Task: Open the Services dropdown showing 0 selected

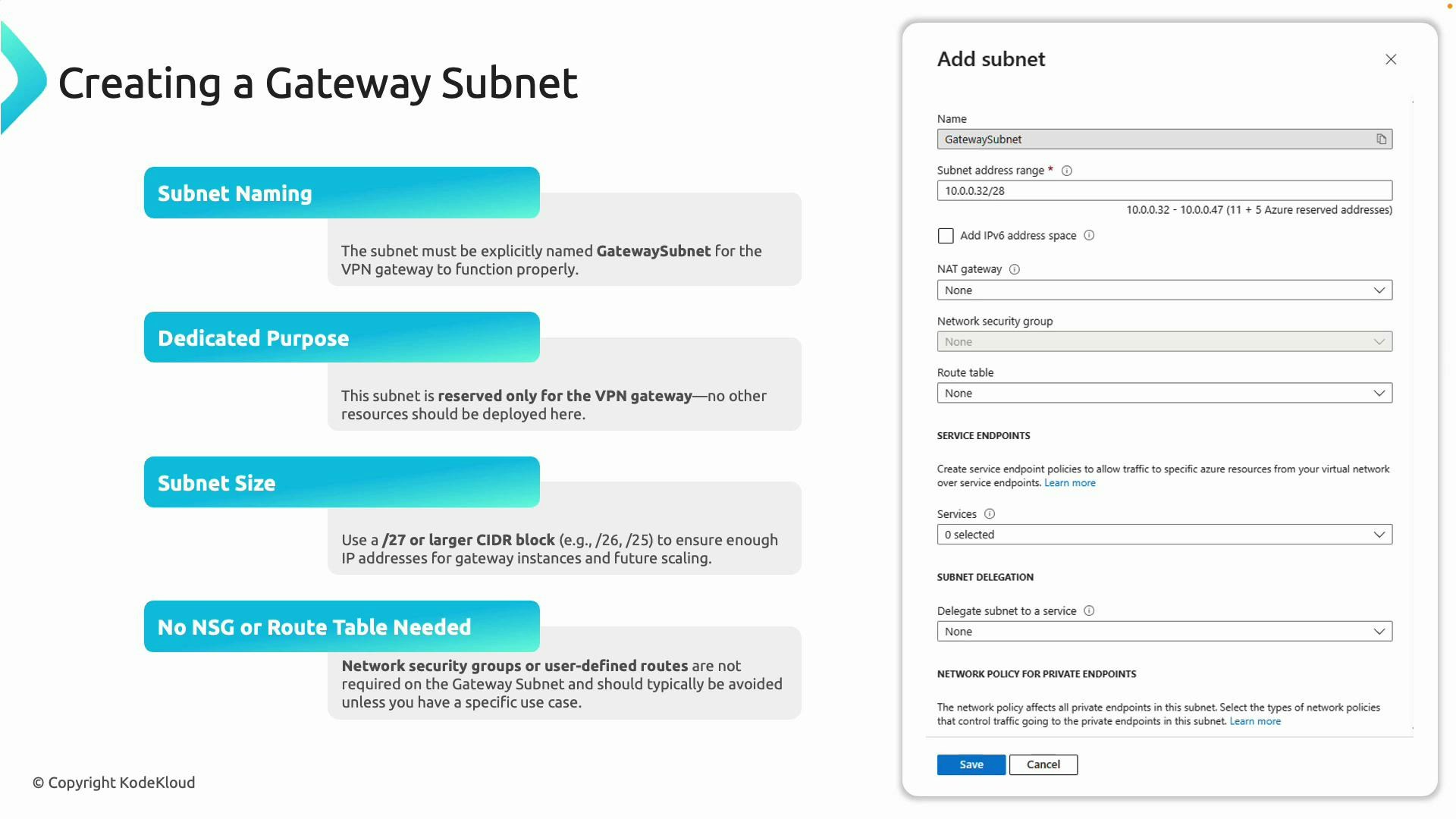Action: pyautogui.click(x=1165, y=534)
